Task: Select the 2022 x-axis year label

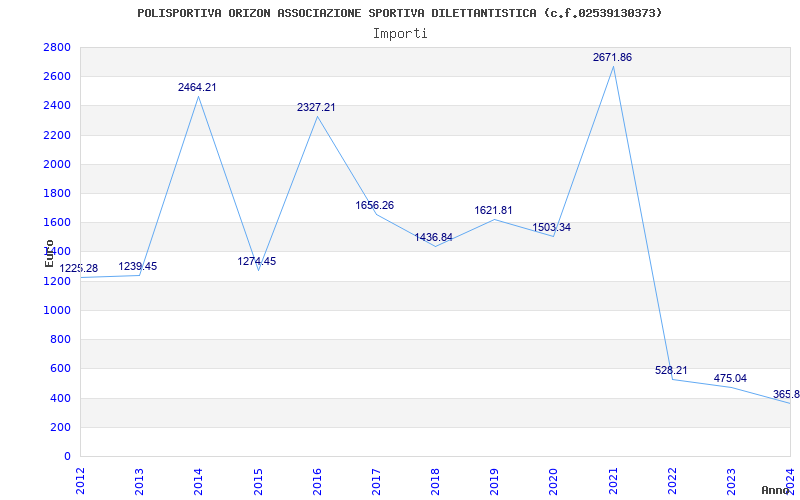Action: click(672, 481)
